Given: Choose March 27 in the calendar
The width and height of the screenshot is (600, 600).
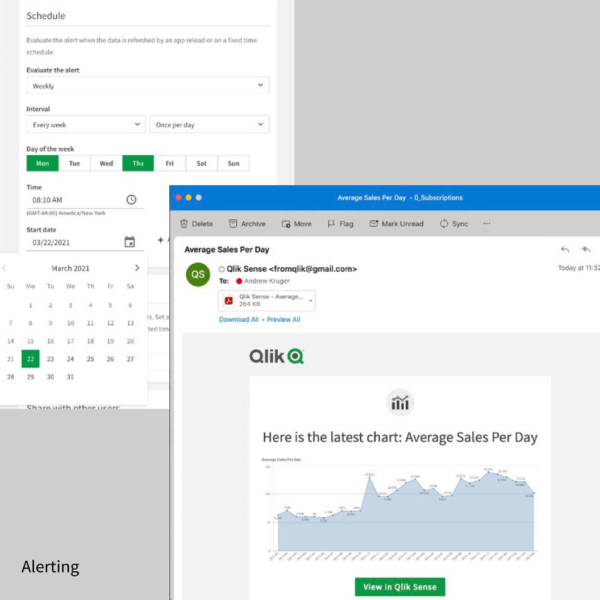Looking at the screenshot, I should pyautogui.click(x=130, y=359).
